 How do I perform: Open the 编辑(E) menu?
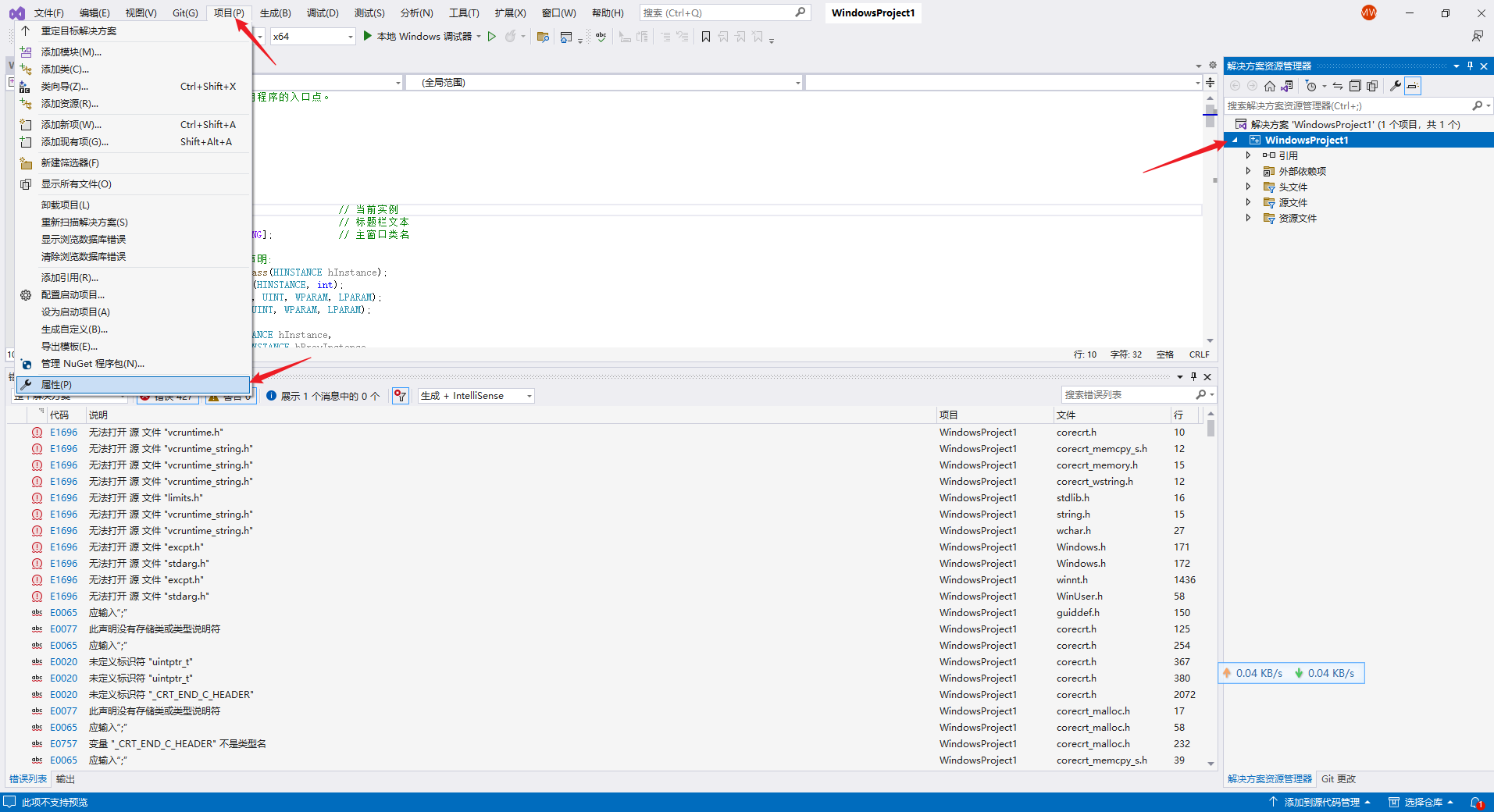pyautogui.click(x=94, y=13)
